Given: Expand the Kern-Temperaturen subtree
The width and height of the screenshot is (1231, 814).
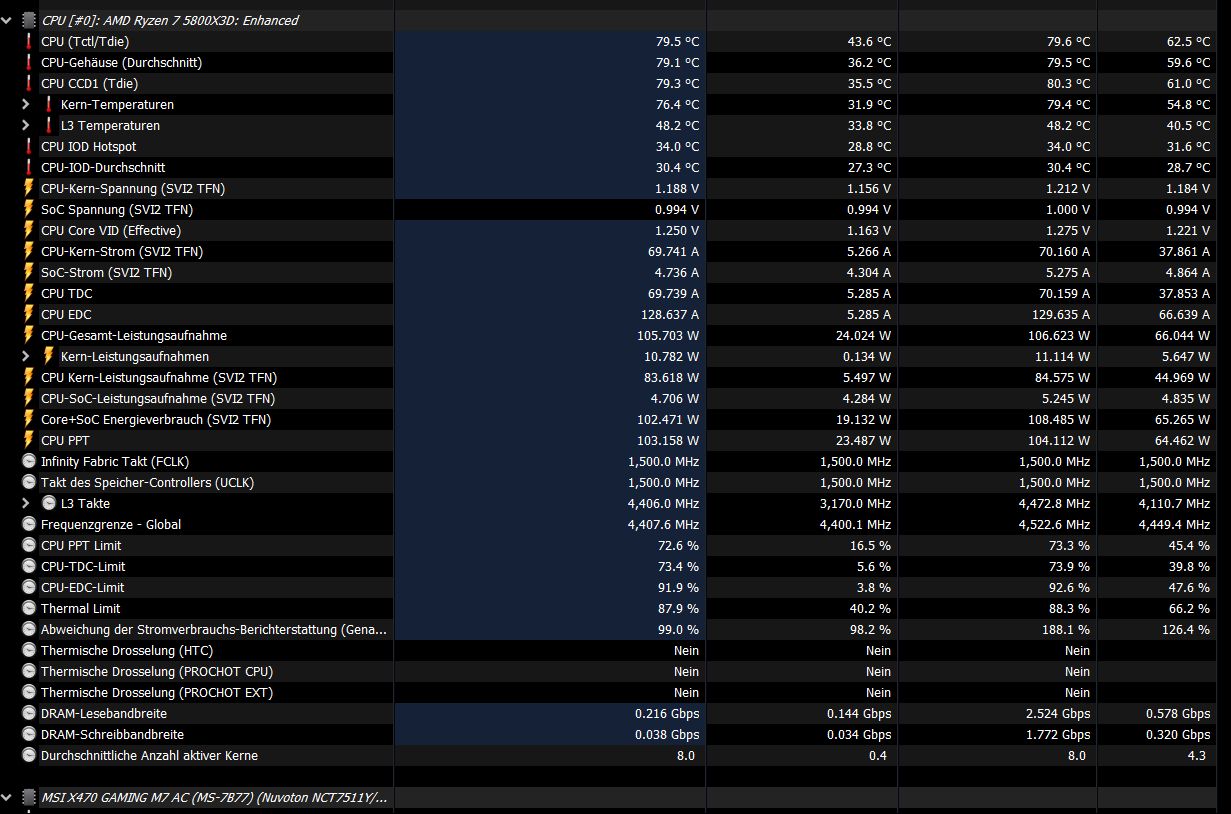Looking at the screenshot, I should [x=26, y=104].
